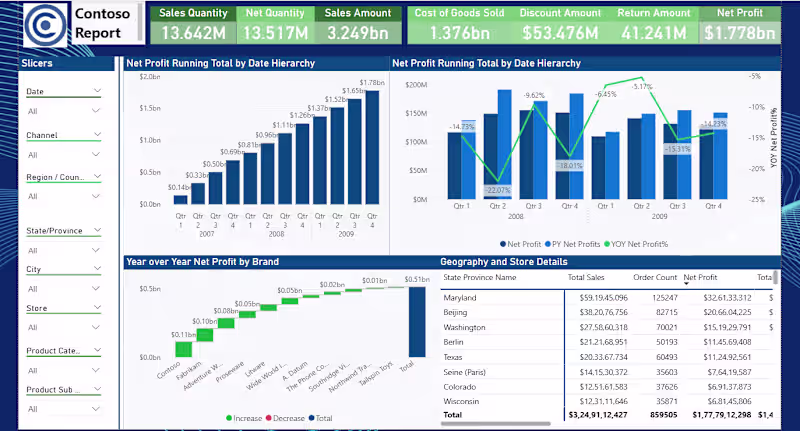Select the Beijing row in the table

point(607,312)
